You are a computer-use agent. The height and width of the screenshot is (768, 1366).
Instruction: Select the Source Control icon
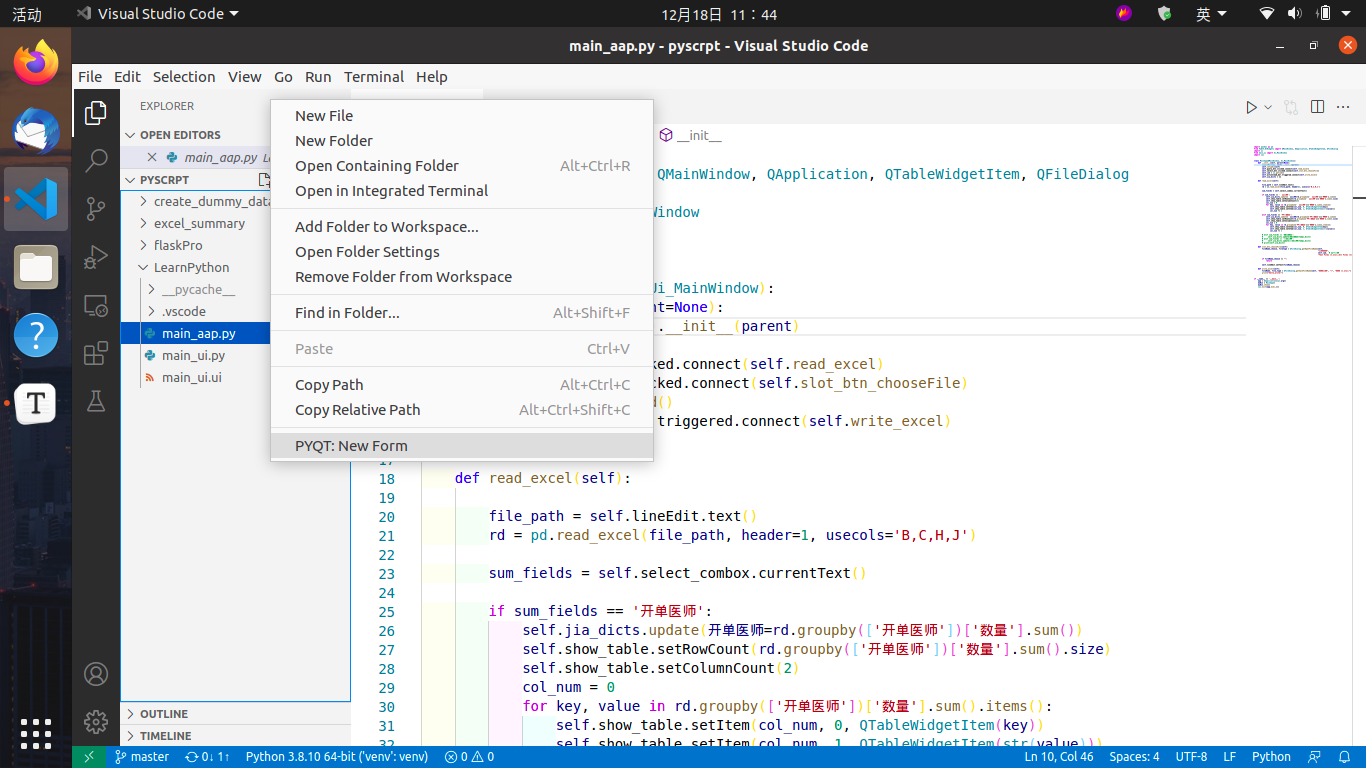point(96,209)
